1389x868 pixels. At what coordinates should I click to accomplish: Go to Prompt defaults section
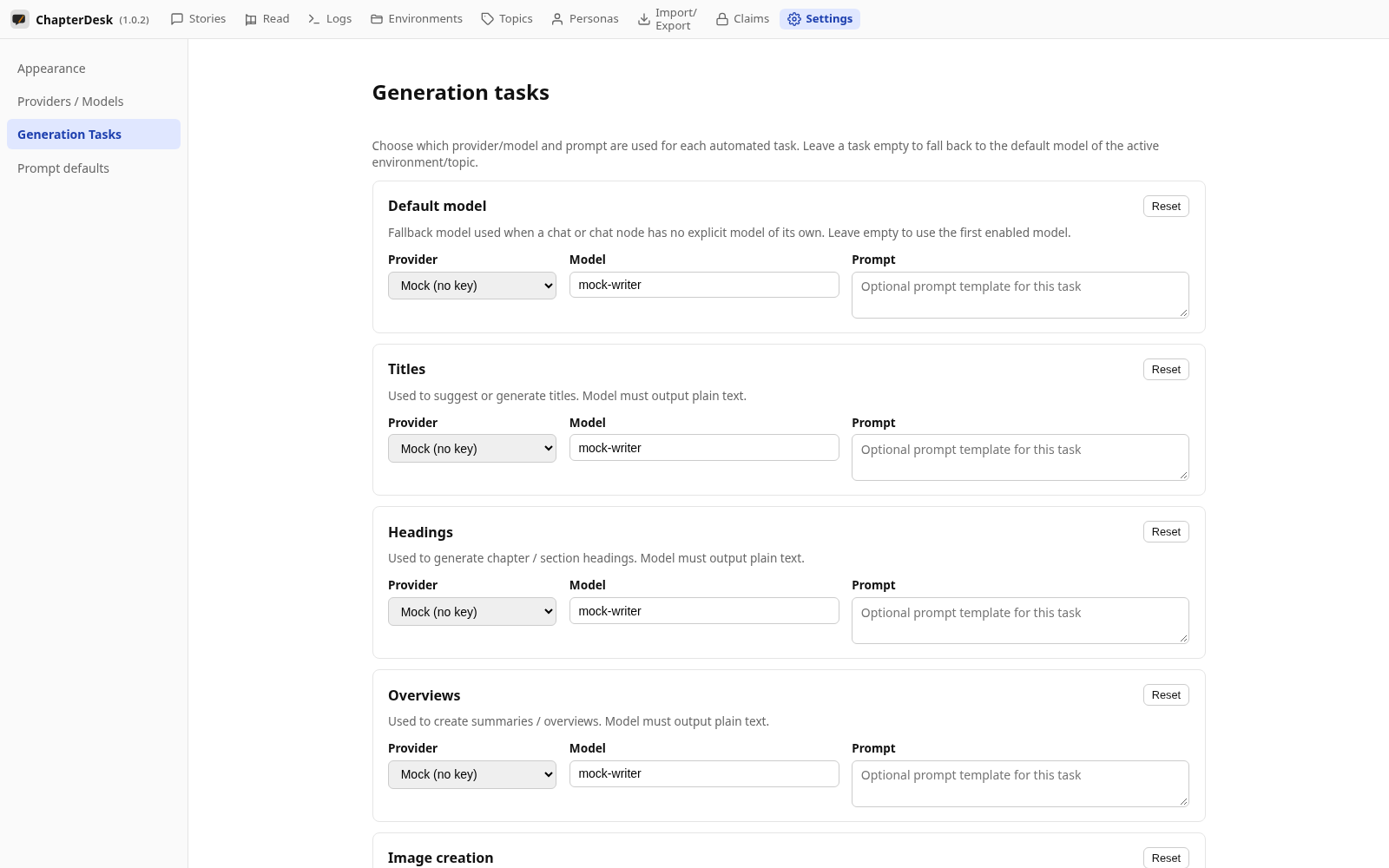(94, 168)
